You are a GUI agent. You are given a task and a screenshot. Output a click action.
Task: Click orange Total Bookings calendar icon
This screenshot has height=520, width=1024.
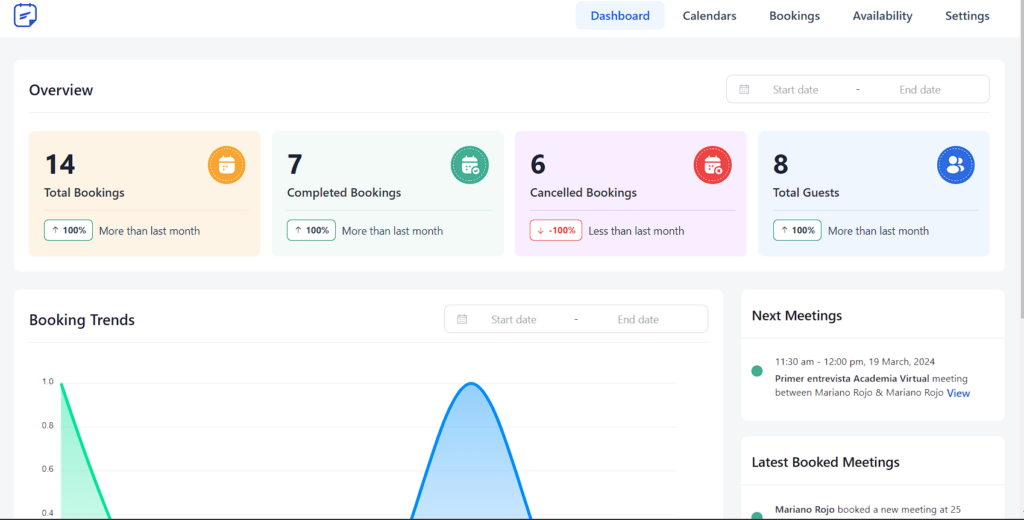(x=227, y=165)
